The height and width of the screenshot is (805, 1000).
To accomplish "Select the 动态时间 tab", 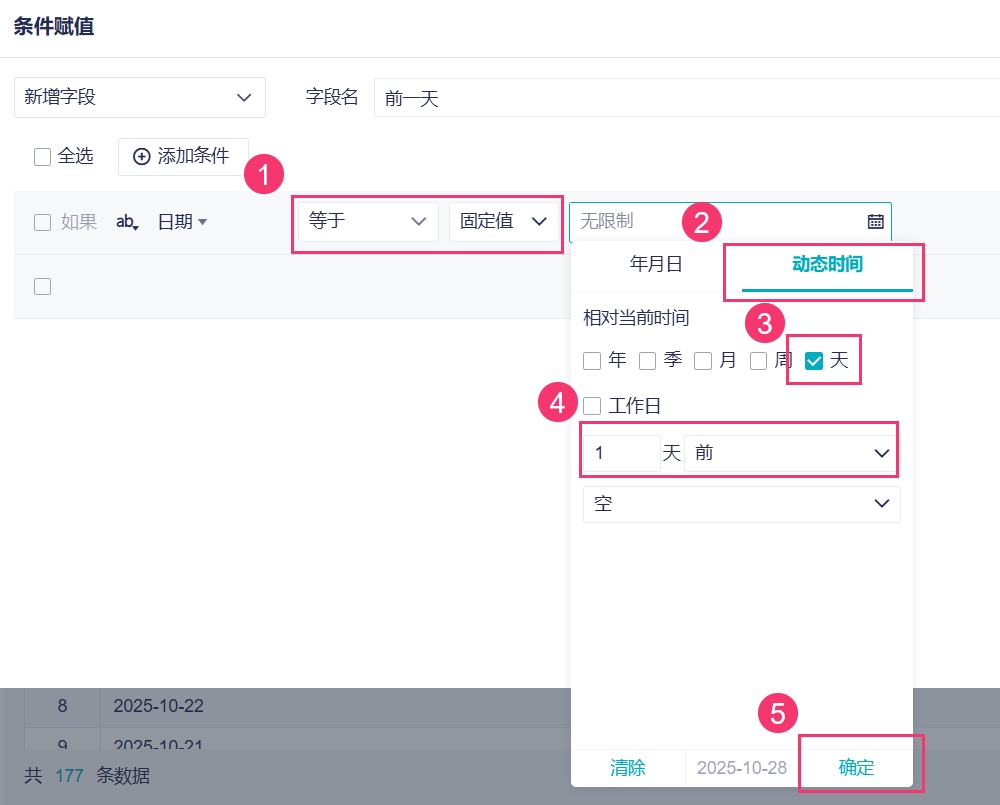I will 827,264.
